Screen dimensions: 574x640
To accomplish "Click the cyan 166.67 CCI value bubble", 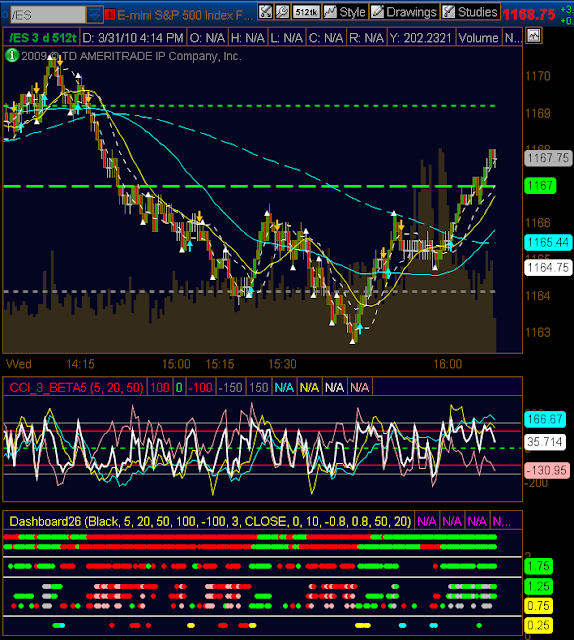I will [x=545, y=419].
